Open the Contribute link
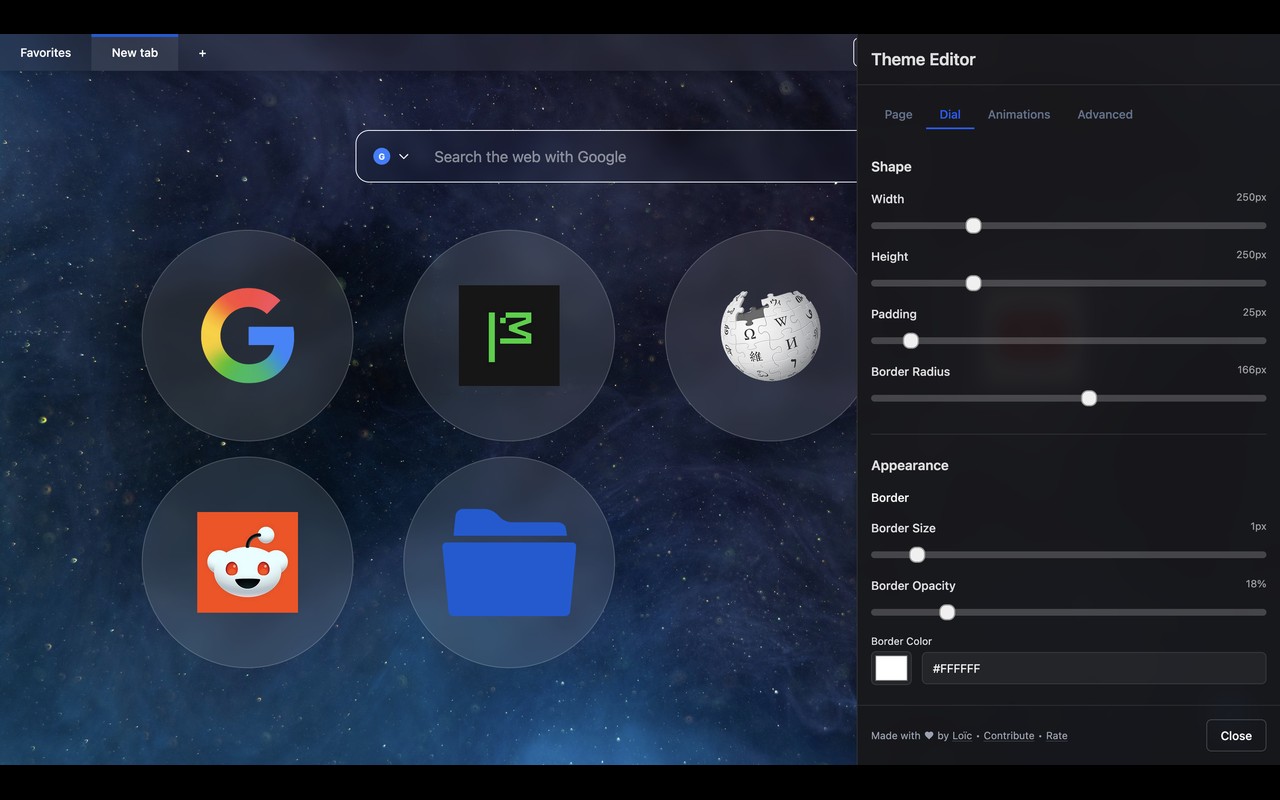Viewport: 1280px width, 800px height. (1009, 735)
